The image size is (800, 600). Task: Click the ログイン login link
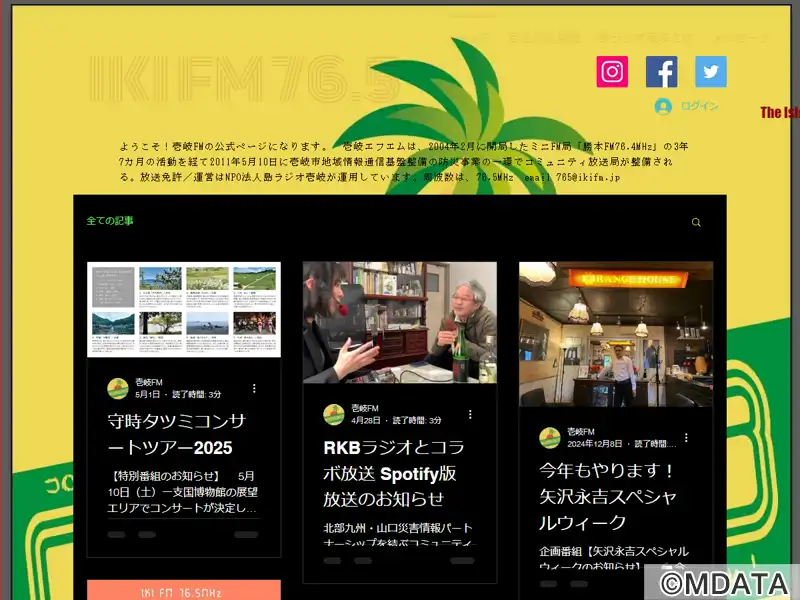click(x=699, y=106)
